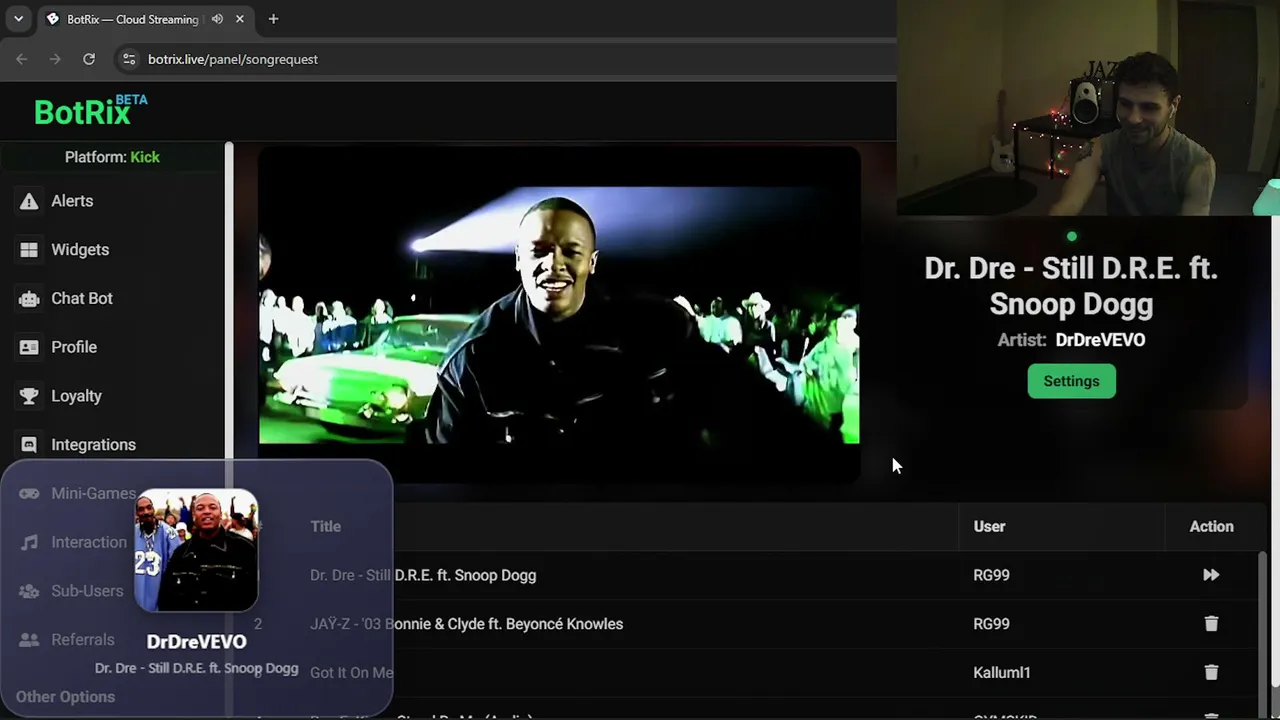Go forward in browser history

pyautogui.click(x=55, y=59)
